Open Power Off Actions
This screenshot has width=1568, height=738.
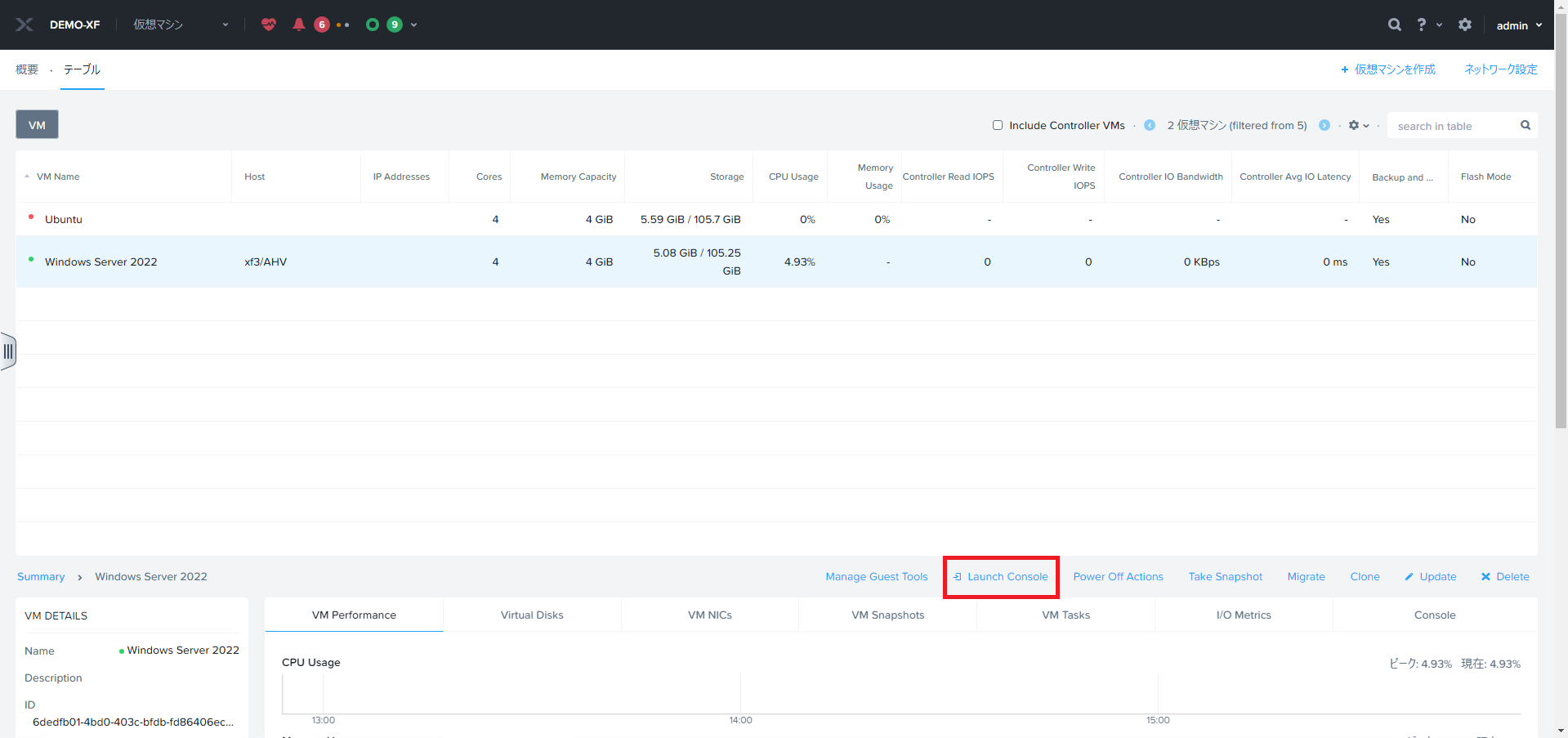[1118, 577]
